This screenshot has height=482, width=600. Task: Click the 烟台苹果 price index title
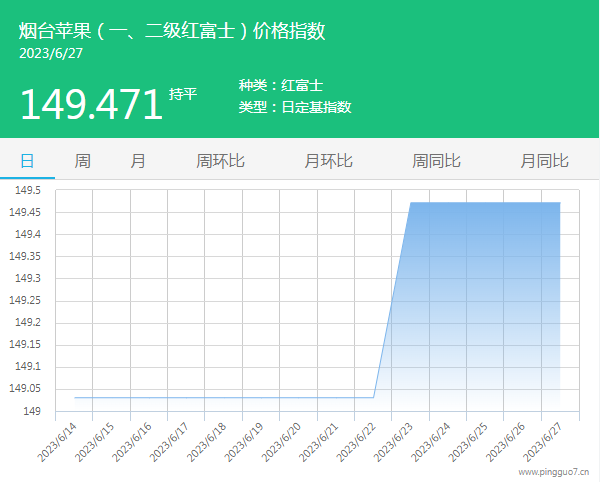pyautogui.click(x=172, y=31)
